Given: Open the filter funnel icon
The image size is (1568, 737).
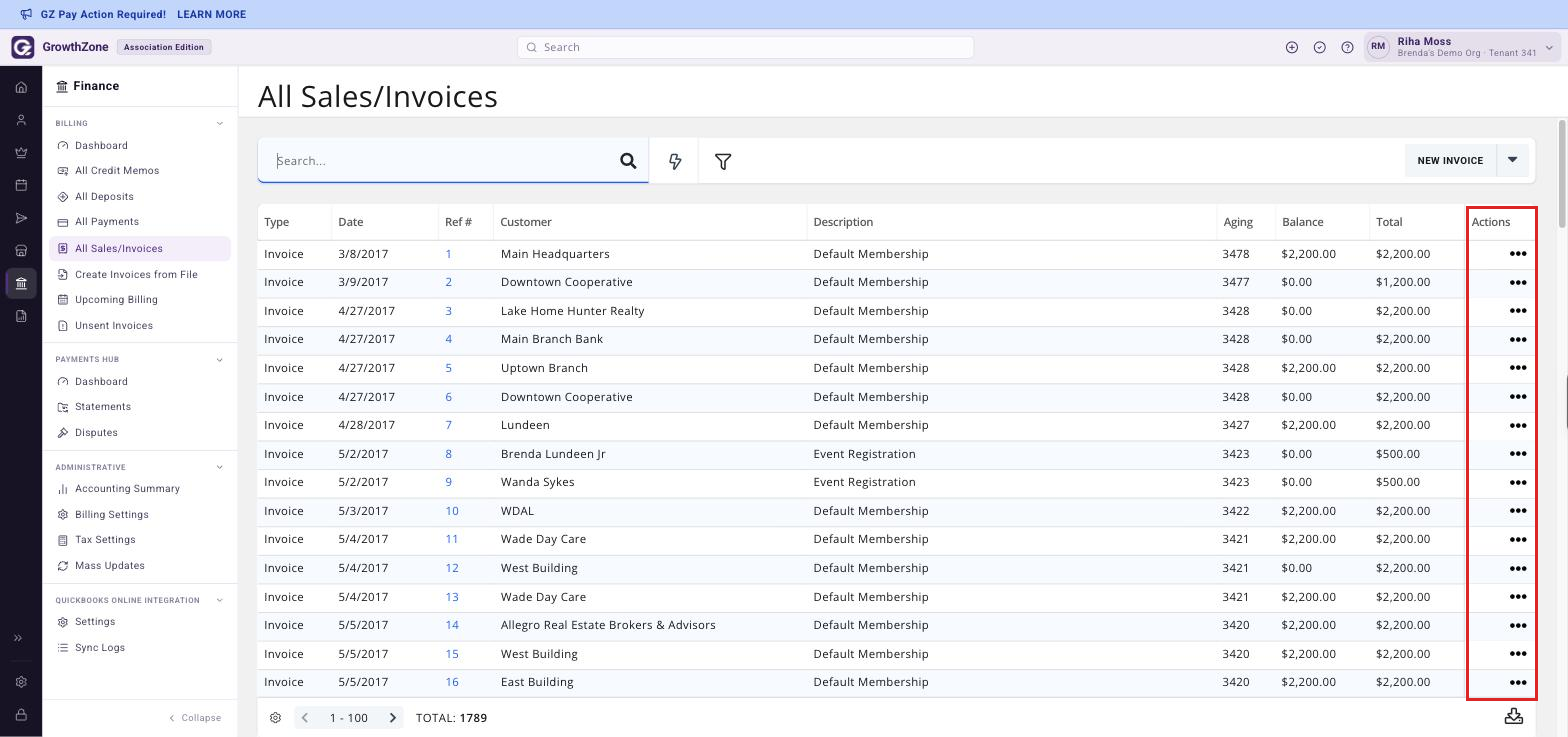Looking at the screenshot, I should coord(723,161).
